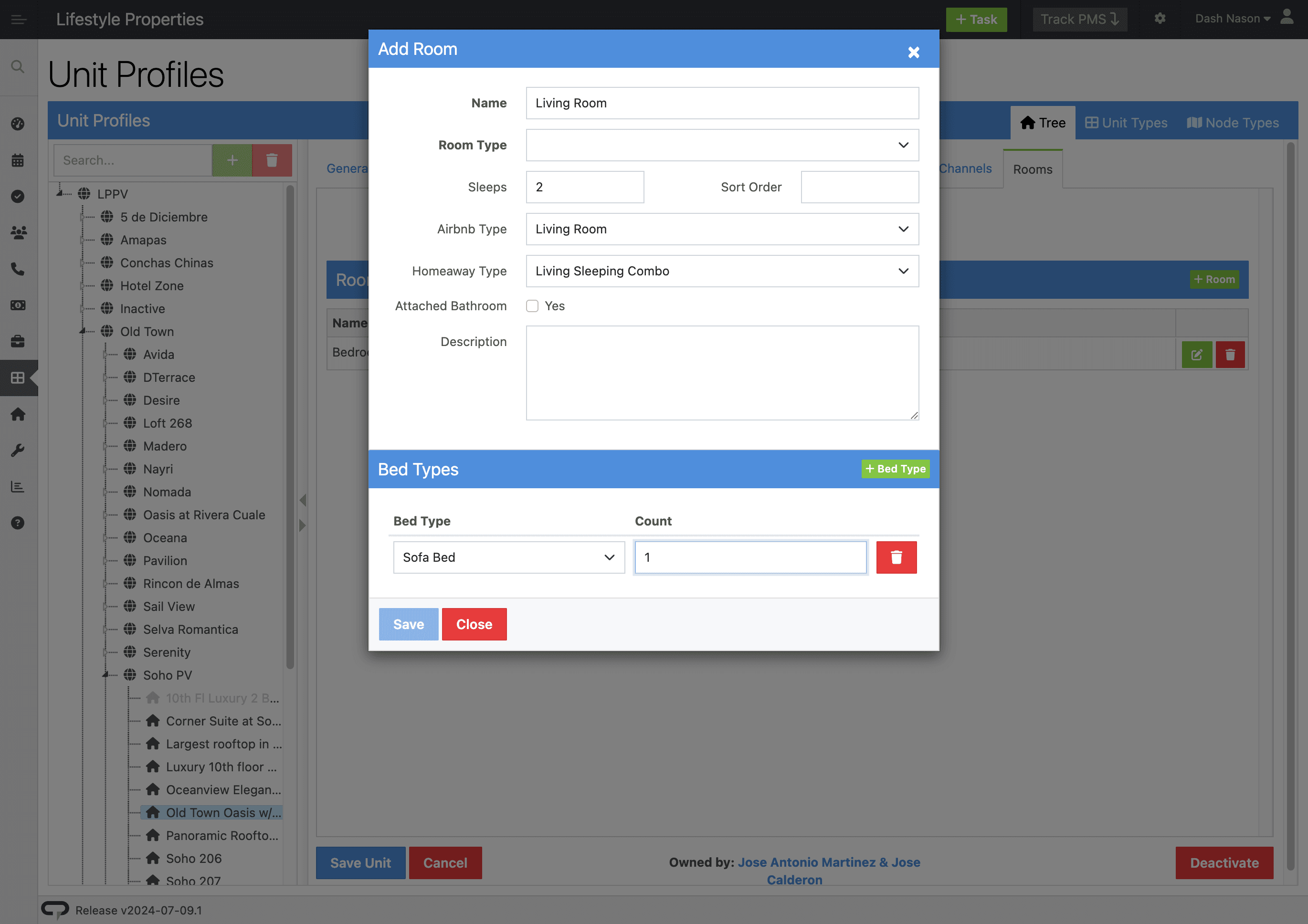The image size is (1308, 924).
Task: Open the Airbnb Type dropdown
Action: (x=722, y=229)
